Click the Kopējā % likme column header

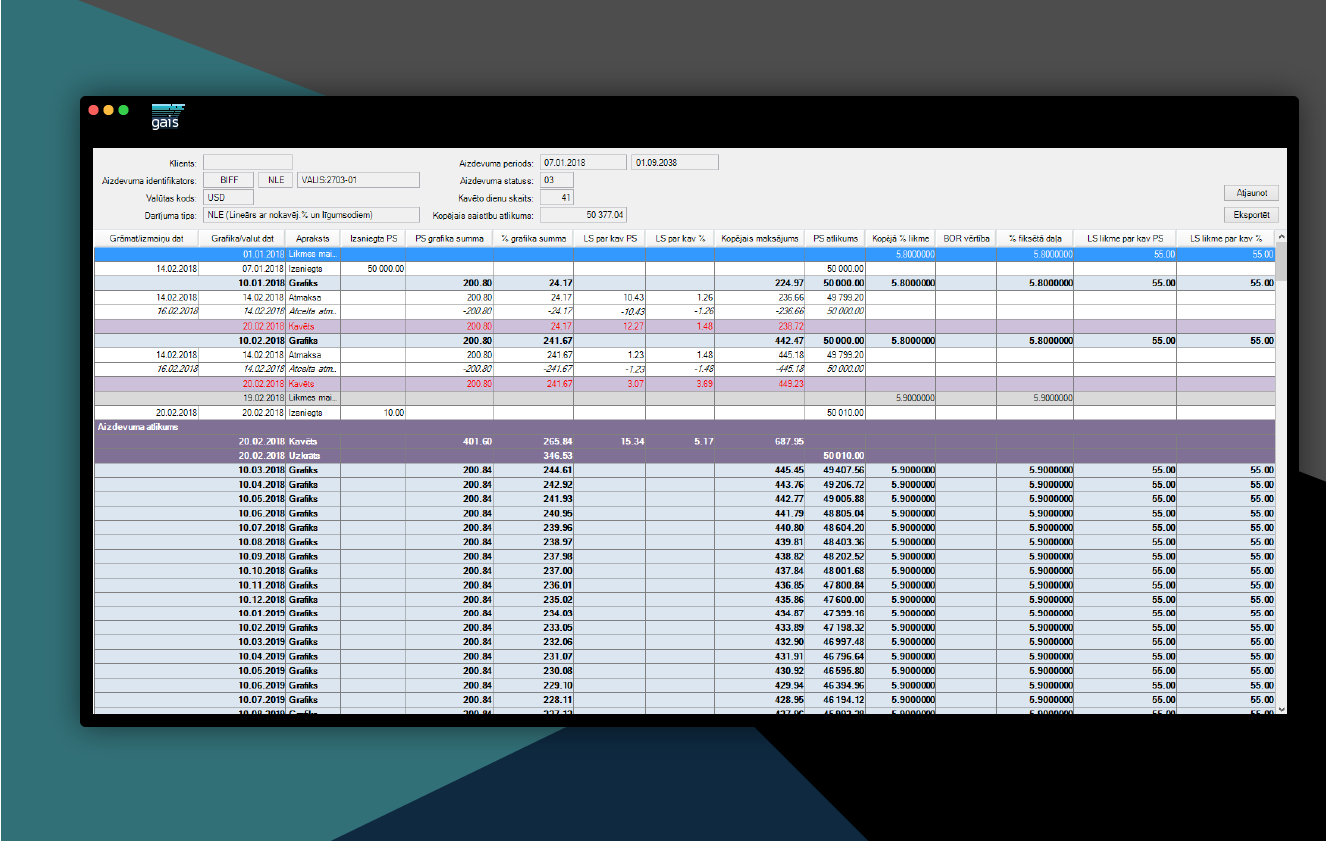(x=902, y=239)
